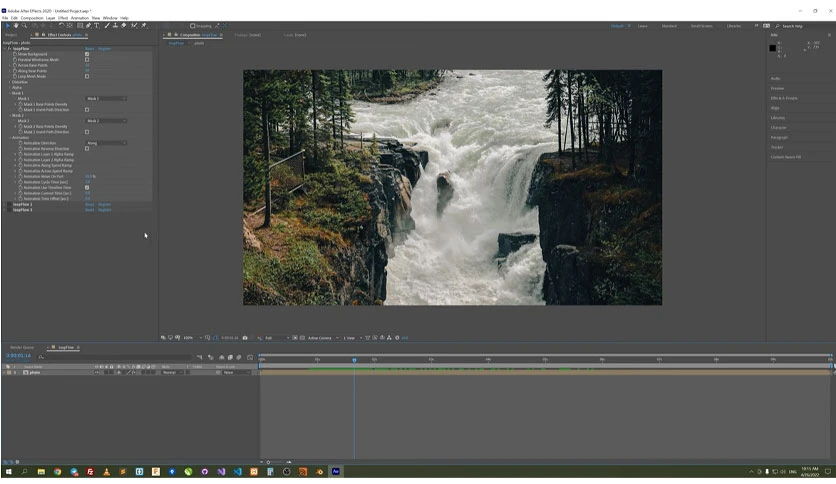Open the Effects & Presets panel
Image resolution: width=836 pixels, height=484 pixels.
[x=784, y=98]
